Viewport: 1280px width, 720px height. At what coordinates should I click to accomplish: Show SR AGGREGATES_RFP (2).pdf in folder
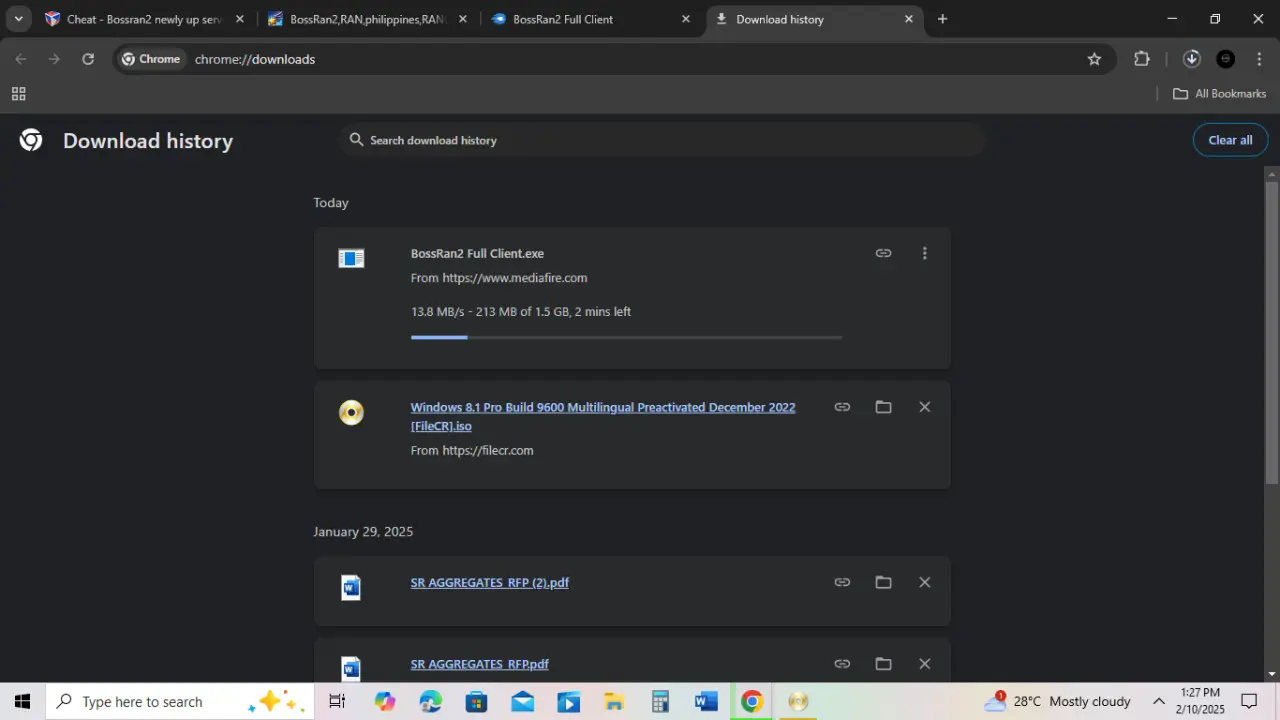tap(883, 582)
